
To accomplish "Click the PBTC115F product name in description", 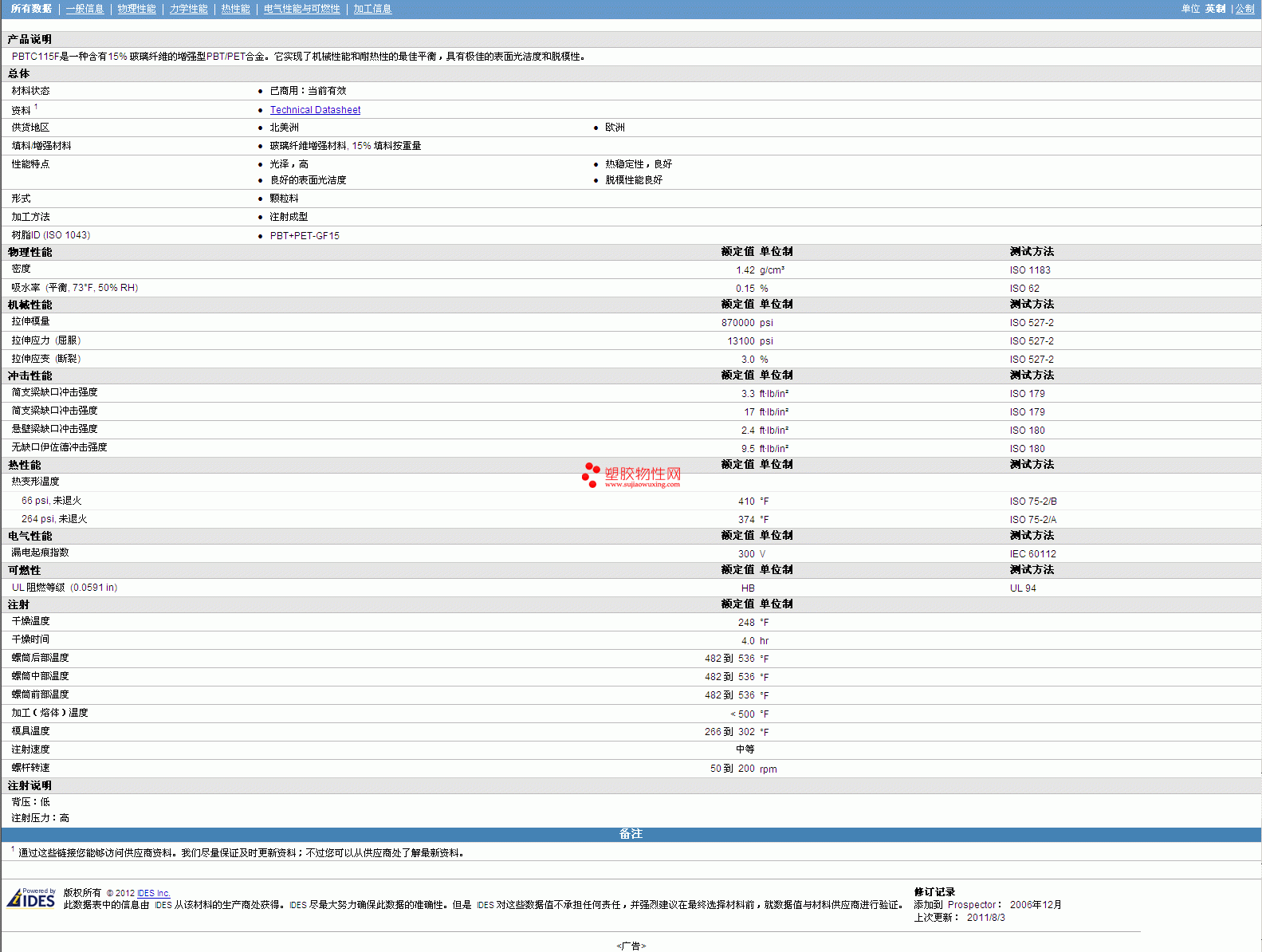I will (x=35, y=57).
